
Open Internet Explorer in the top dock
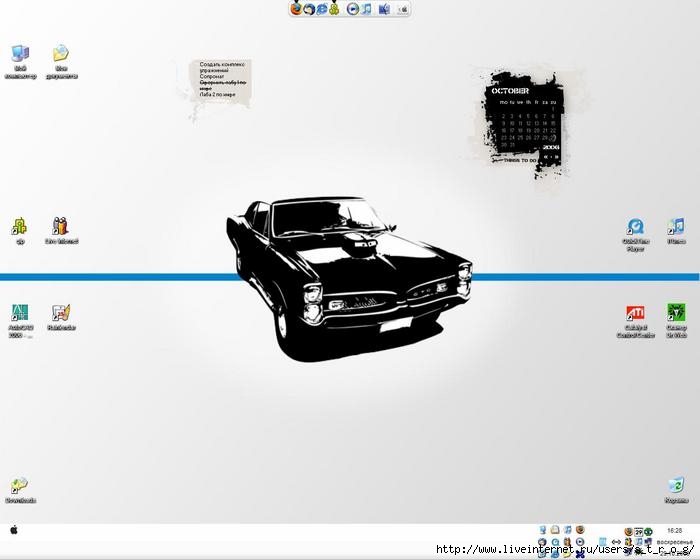pyautogui.click(x=321, y=9)
